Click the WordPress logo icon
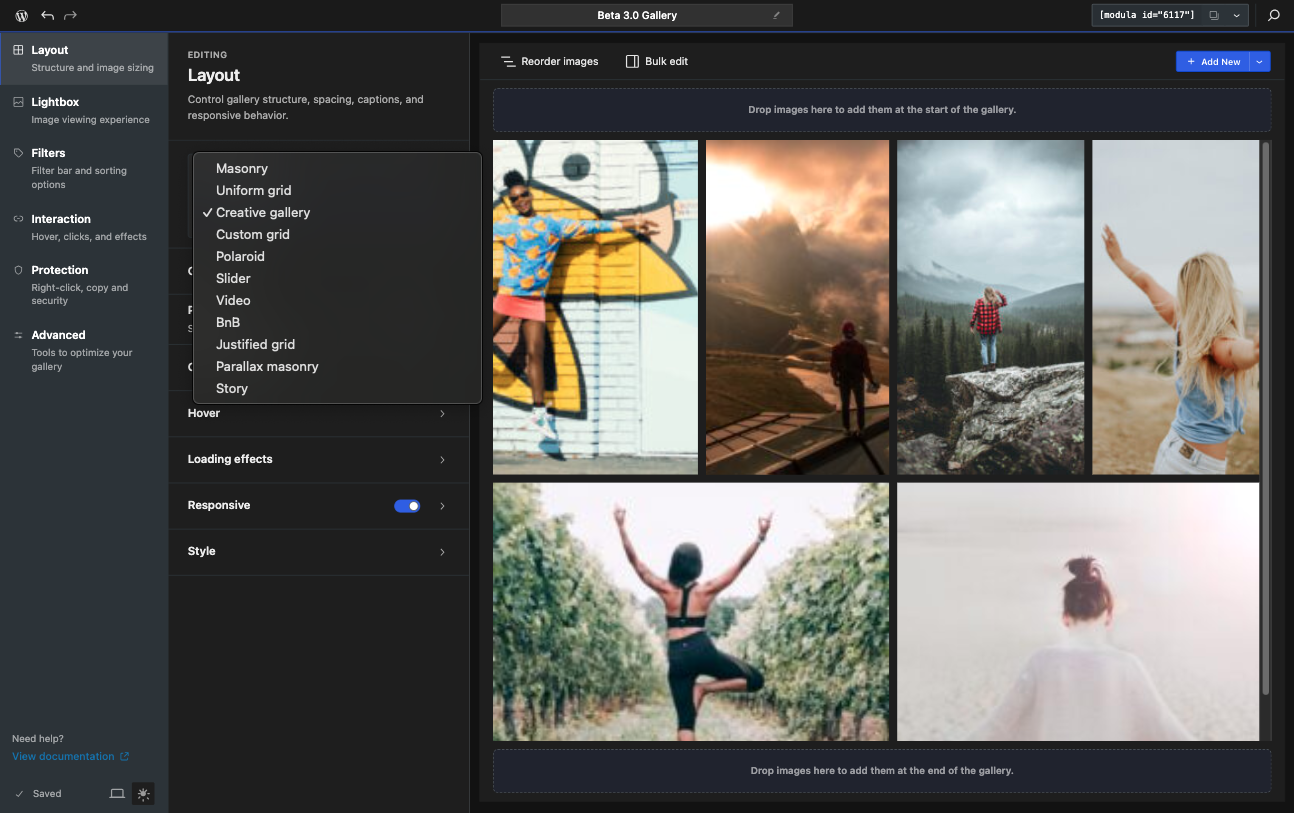Image resolution: width=1294 pixels, height=813 pixels. 22,16
